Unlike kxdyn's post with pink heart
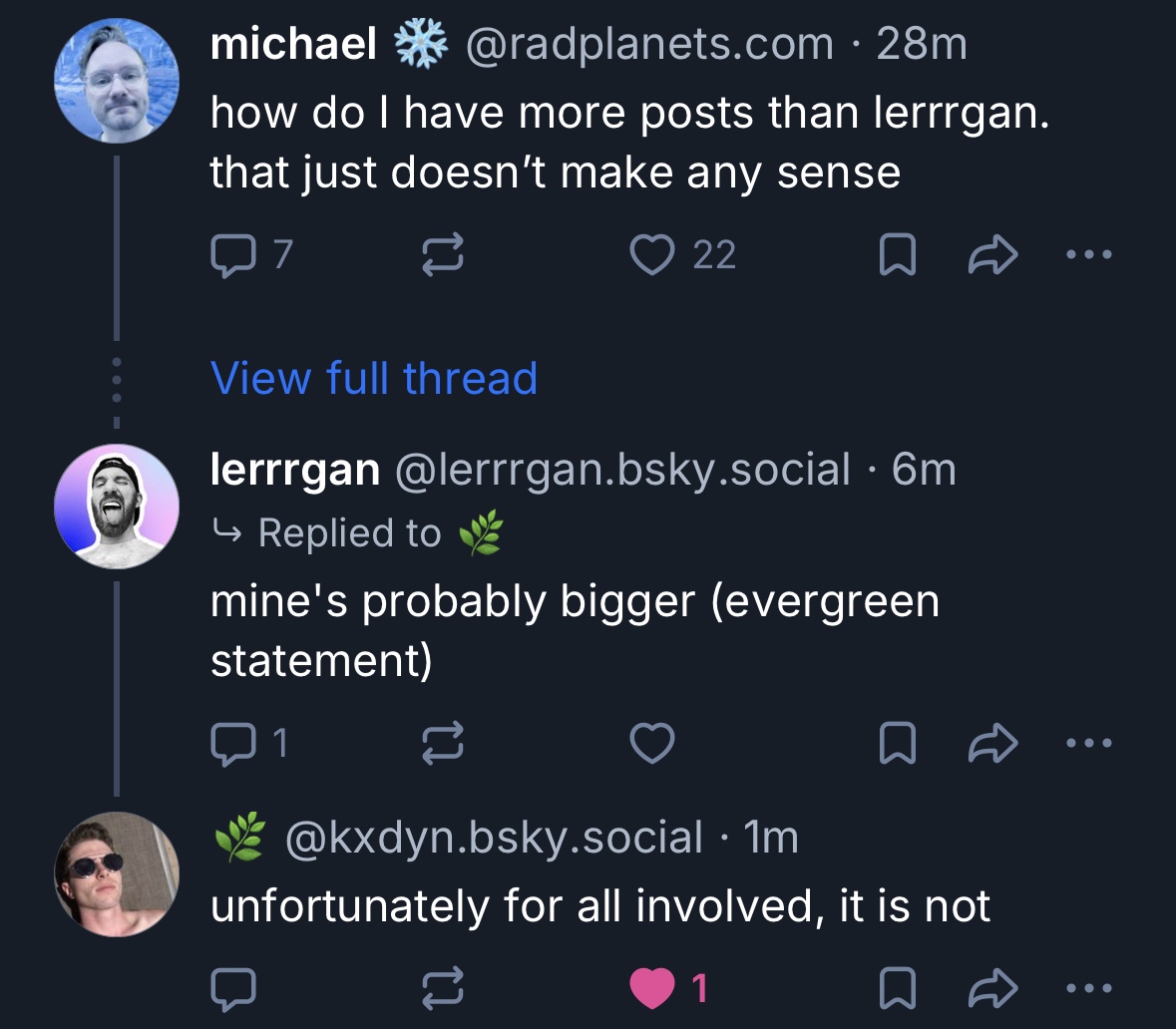The width and height of the screenshot is (1176, 1029). 654,988
